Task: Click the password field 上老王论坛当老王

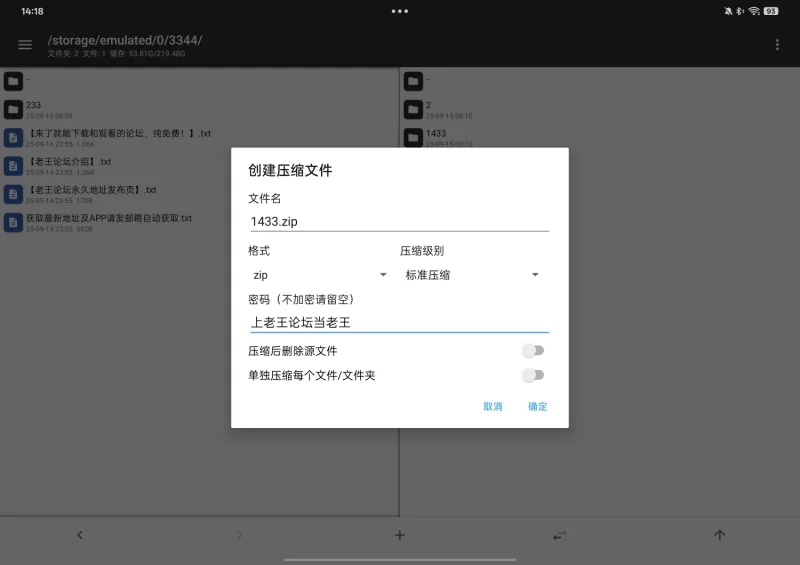Action: pos(399,323)
